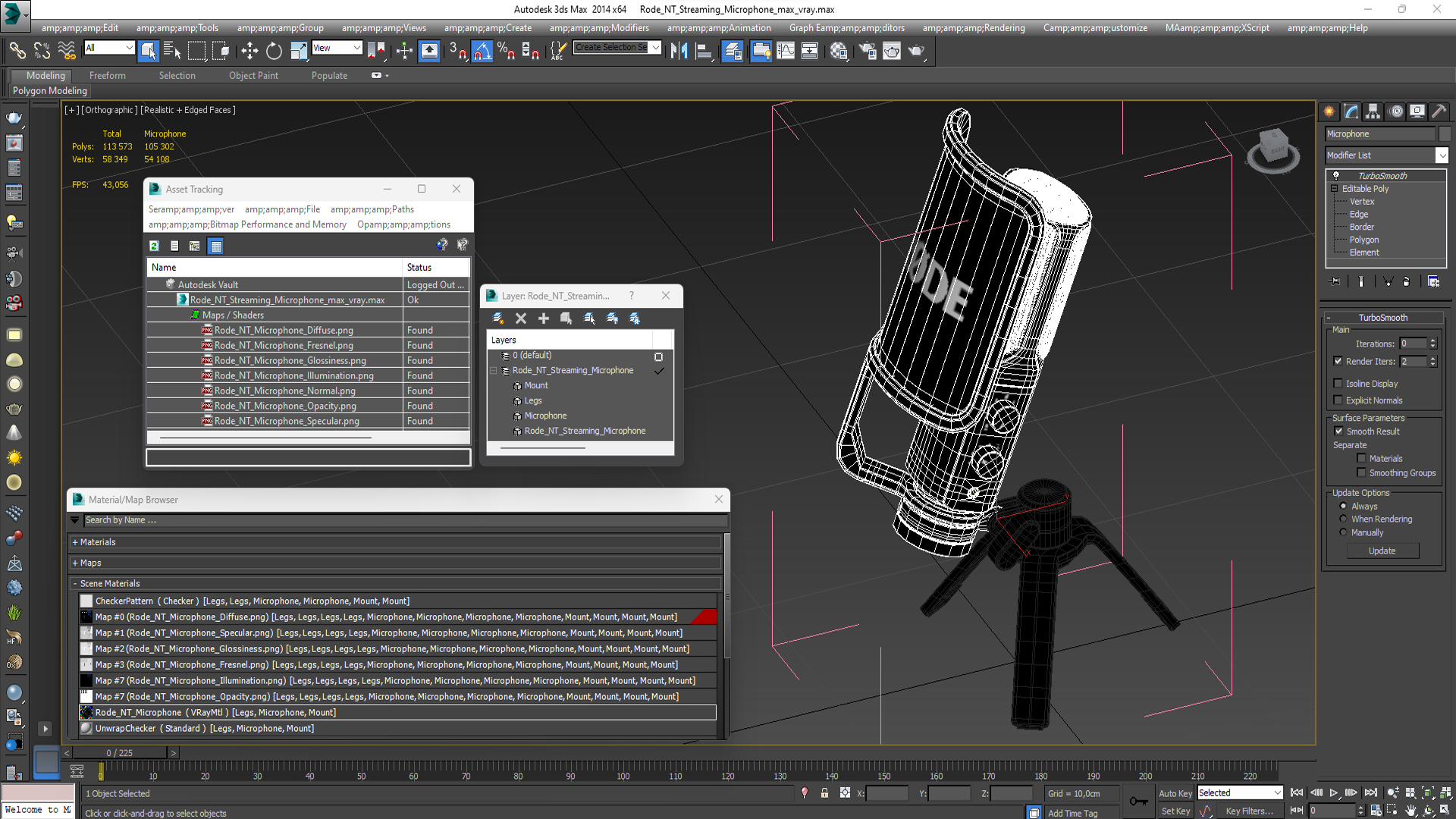Select the Always update option
The width and height of the screenshot is (1456, 819).
(1343, 506)
